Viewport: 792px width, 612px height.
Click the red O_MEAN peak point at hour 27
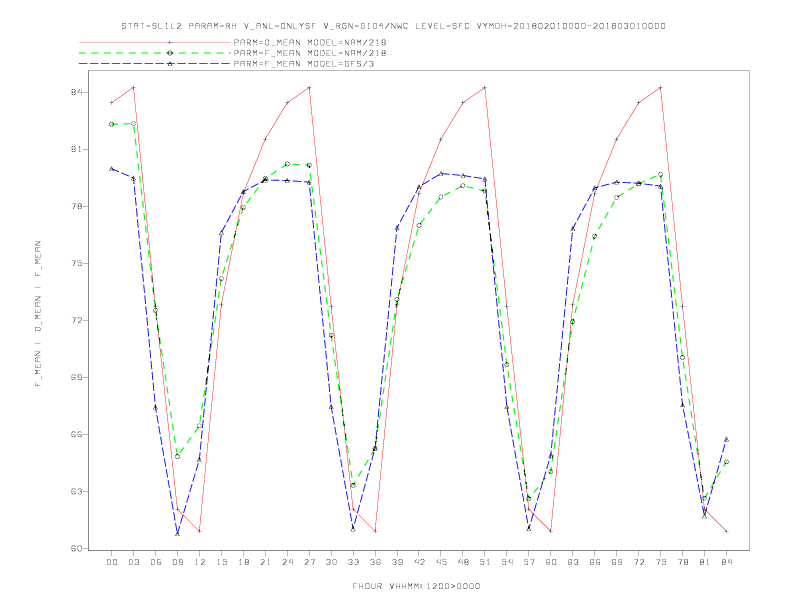click(309, 88)
